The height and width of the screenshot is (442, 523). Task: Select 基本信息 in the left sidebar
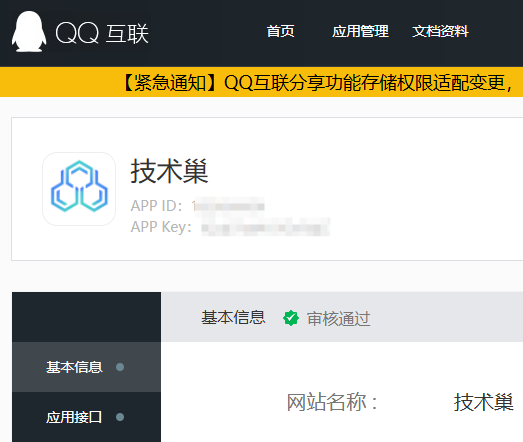pyautogui.click(x=86, y=367)
